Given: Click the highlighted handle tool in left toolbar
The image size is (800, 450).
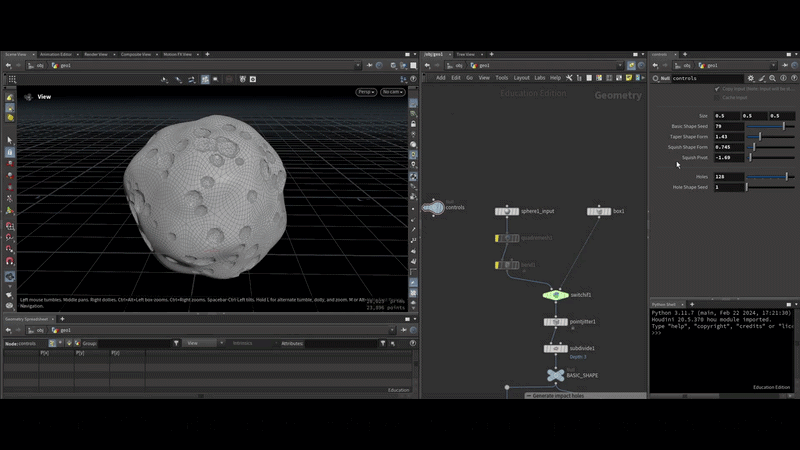Looking at the screenshot, I should point(10,152).
